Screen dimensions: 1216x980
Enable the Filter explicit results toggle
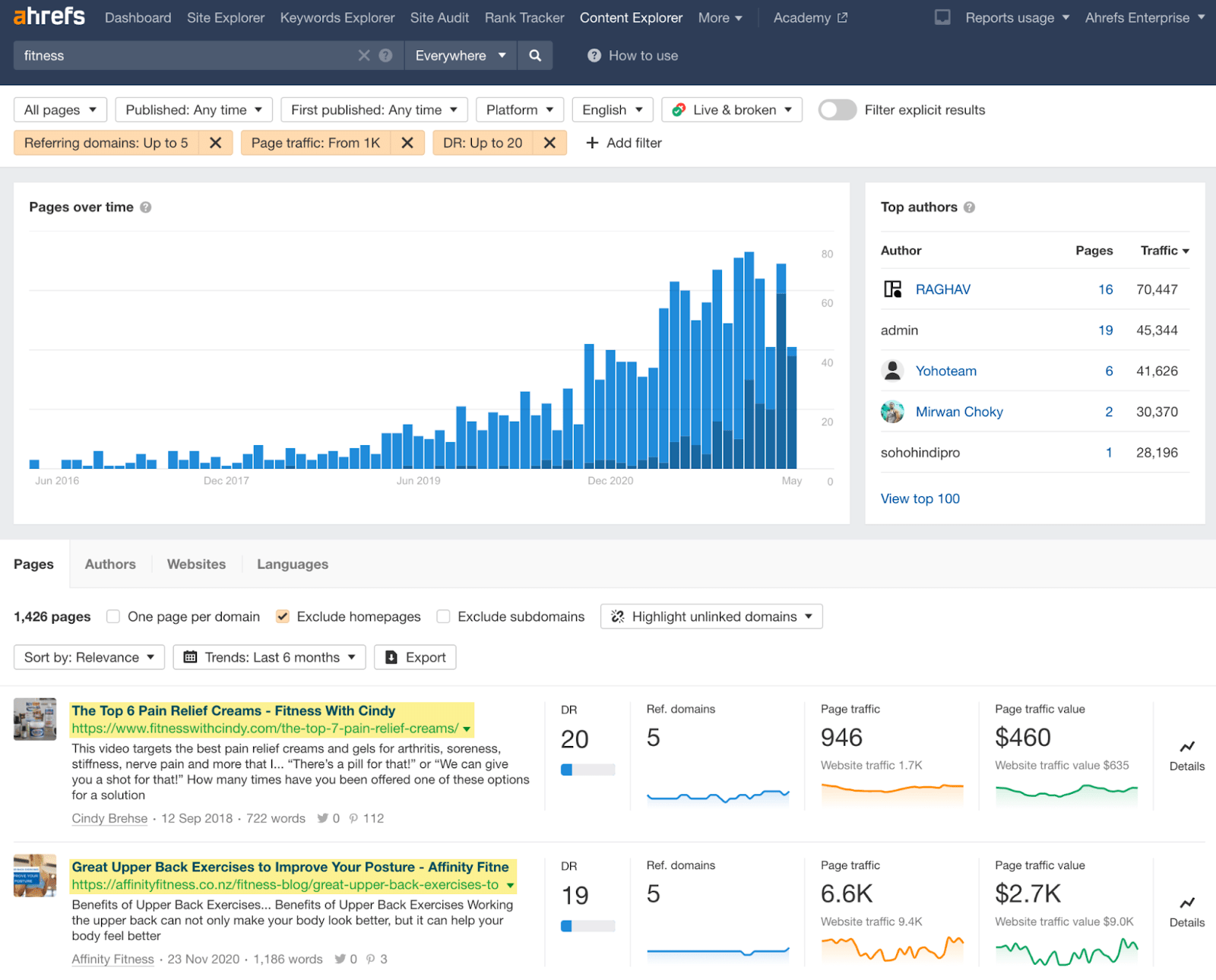[x=837, y=109]
